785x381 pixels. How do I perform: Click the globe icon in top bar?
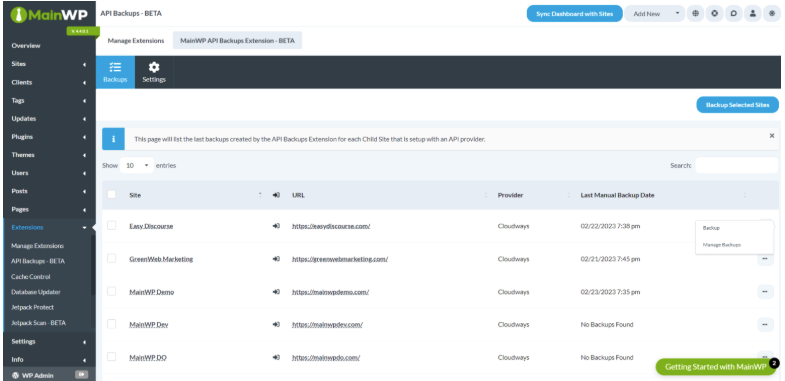point(695,14)
